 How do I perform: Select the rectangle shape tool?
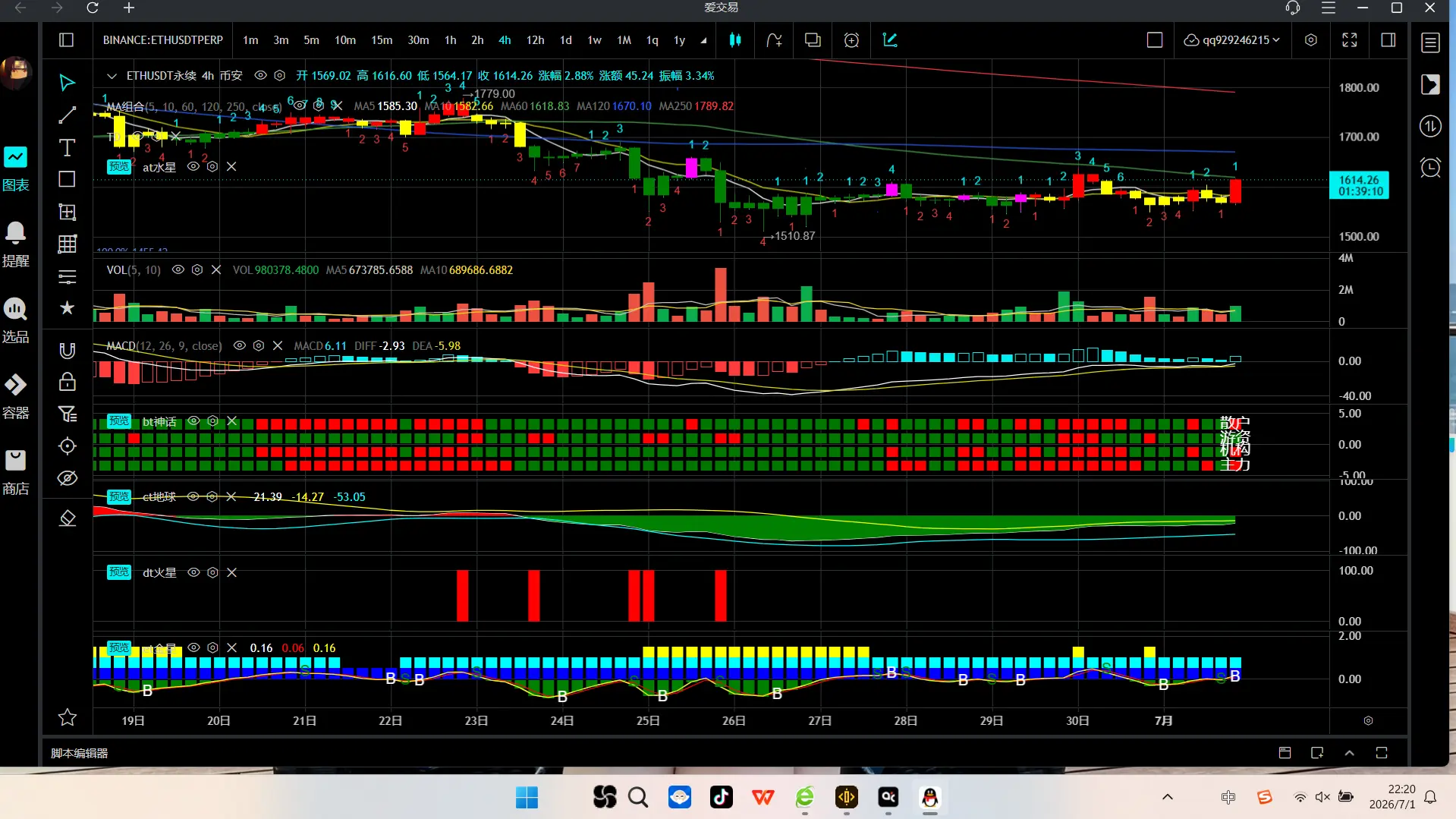coord(67,179)
